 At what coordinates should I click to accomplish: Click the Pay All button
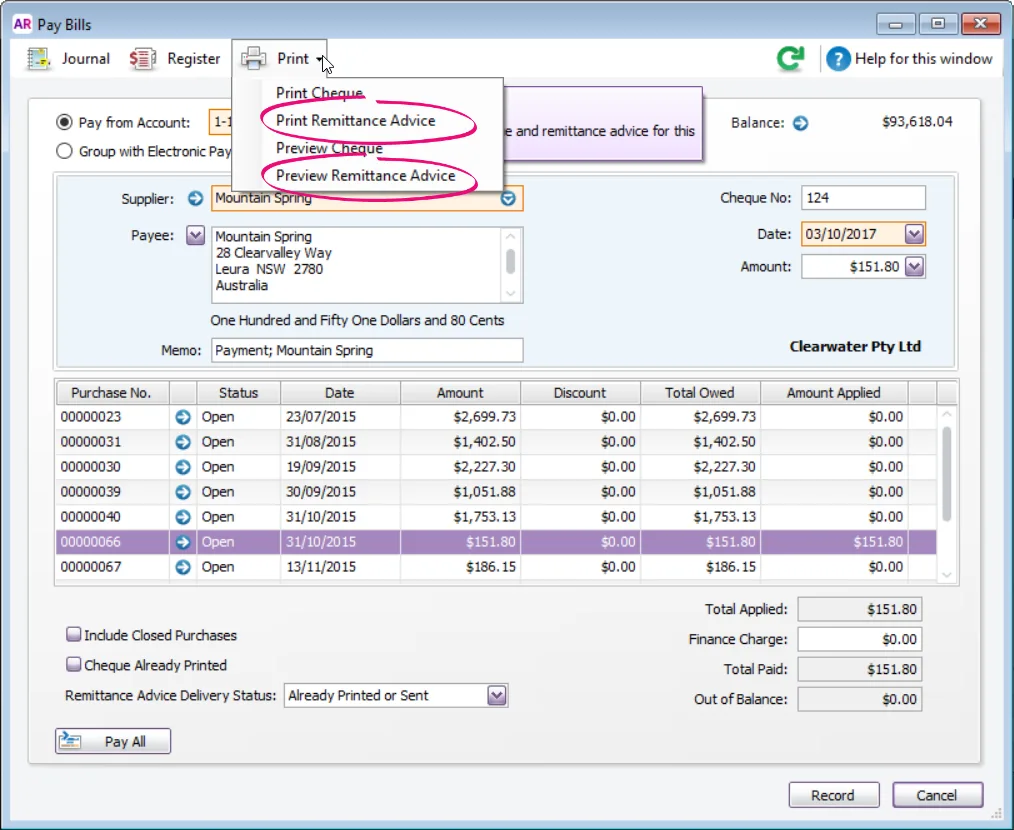(x=113, y=741)
